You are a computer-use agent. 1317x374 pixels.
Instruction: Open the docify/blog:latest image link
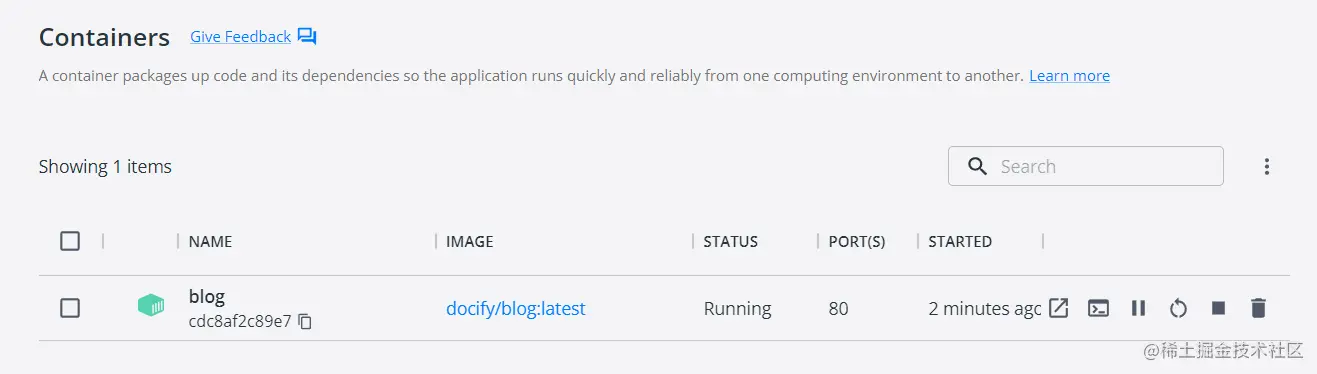(516, 309)
